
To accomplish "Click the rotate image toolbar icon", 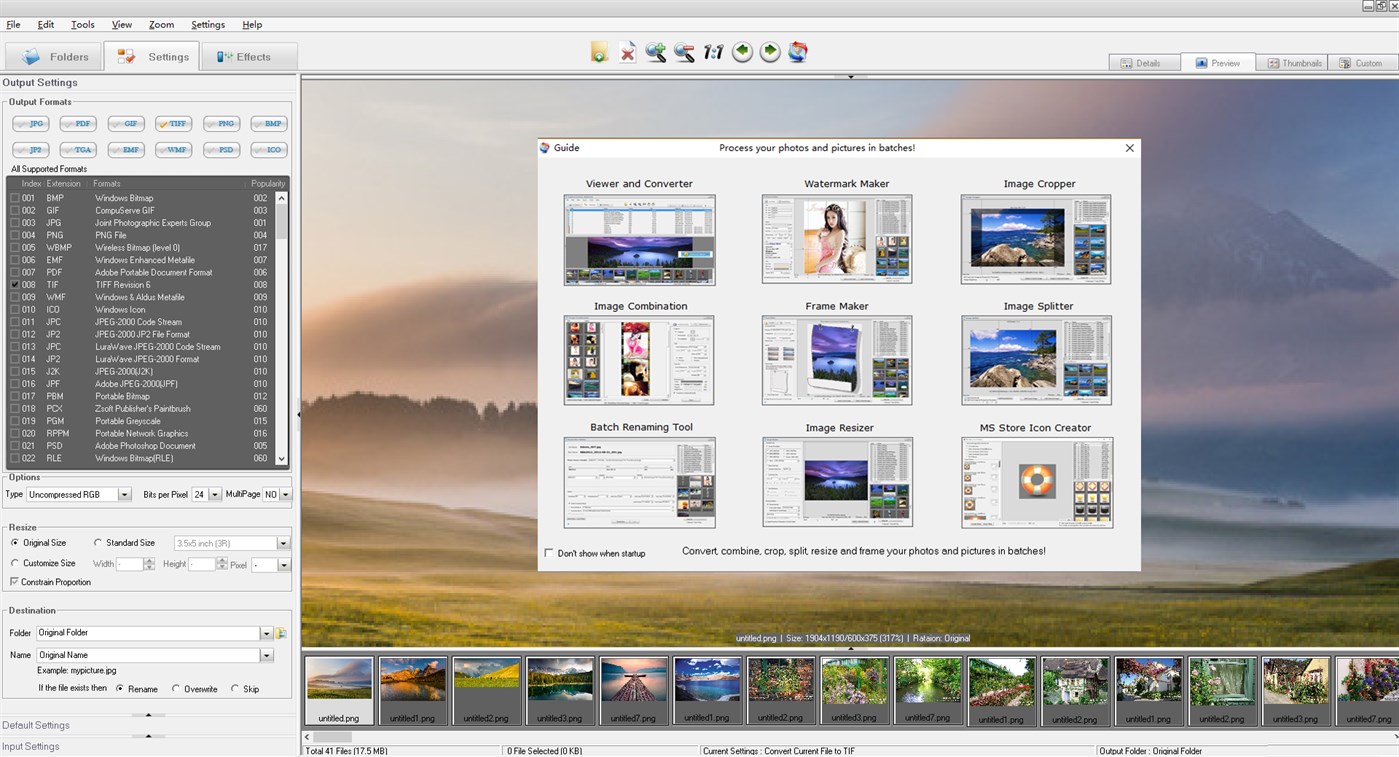I will [797, 52].
